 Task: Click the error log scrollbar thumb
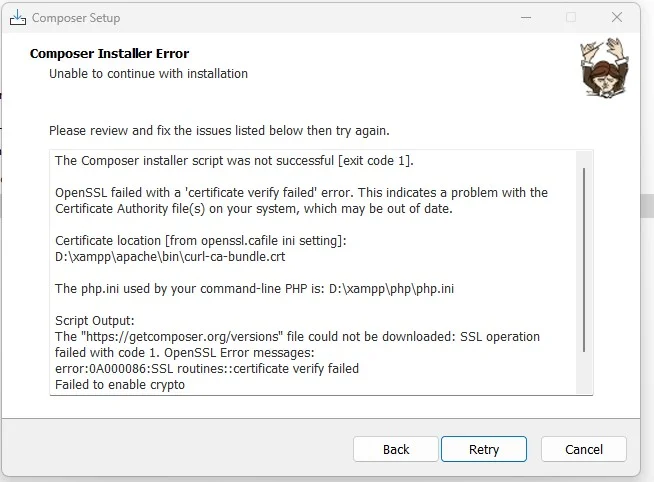(584, 260)
